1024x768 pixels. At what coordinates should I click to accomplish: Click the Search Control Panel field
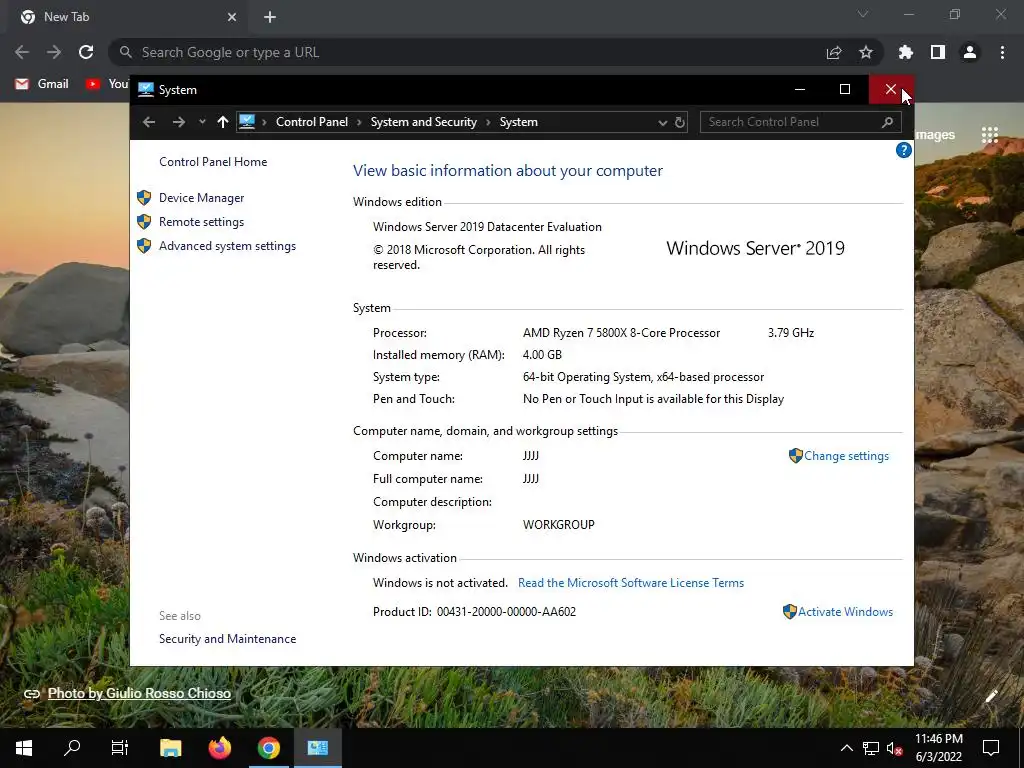click(801, 122)
